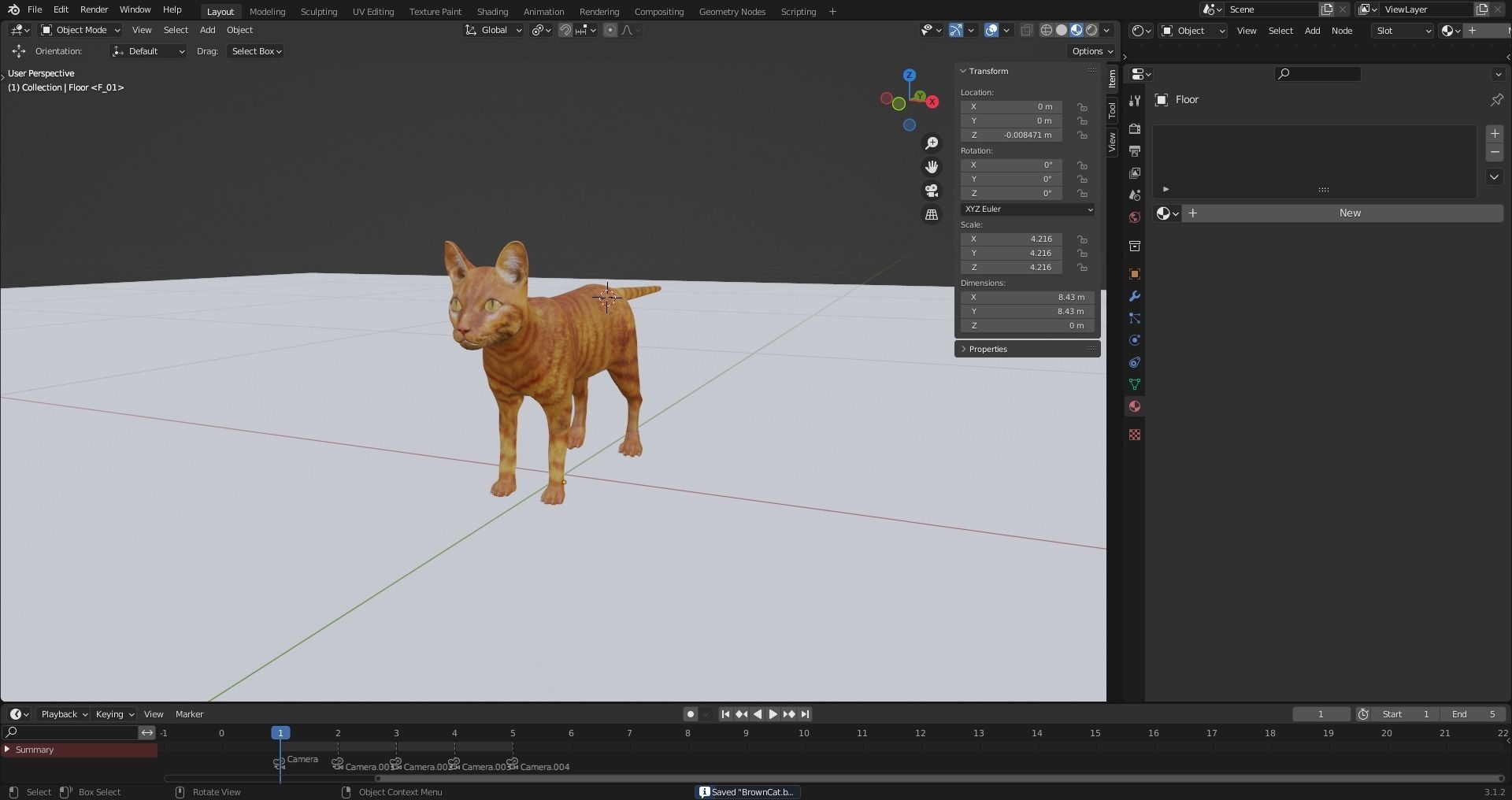
Task: Click the Z axis gizmo handle
Action: click(910, 75)
